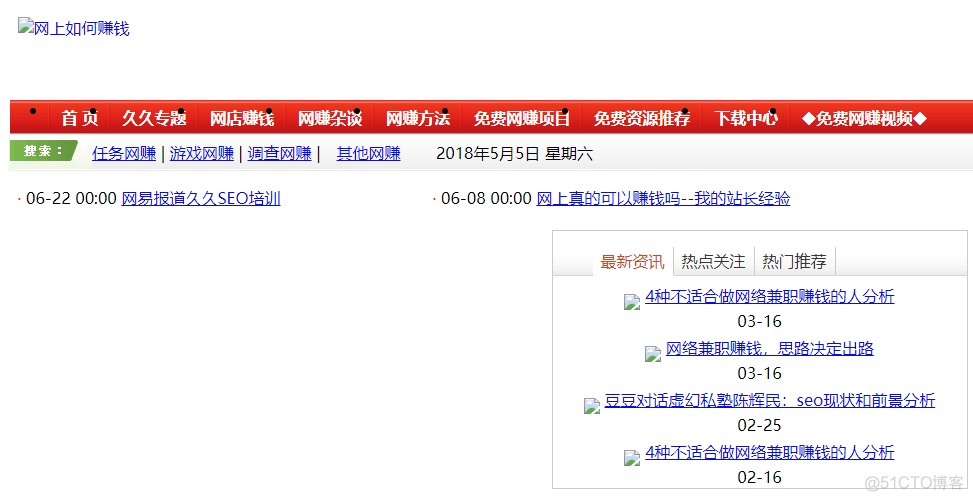Open the 首页 navigation item
The width and height of the screenshot is (973, 501).
coord(80,118)
